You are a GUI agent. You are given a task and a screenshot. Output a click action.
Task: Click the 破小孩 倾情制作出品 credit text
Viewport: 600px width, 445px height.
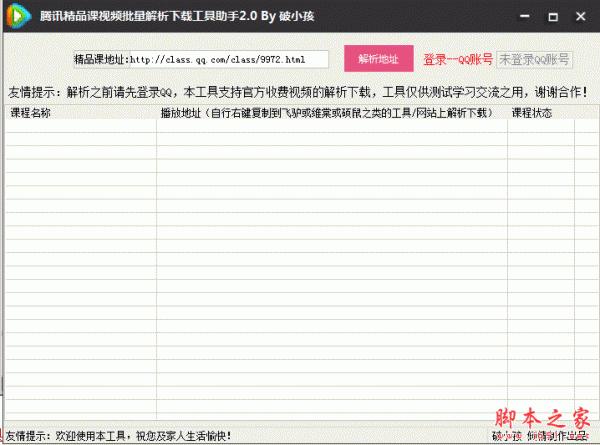[x=540, y=436]
